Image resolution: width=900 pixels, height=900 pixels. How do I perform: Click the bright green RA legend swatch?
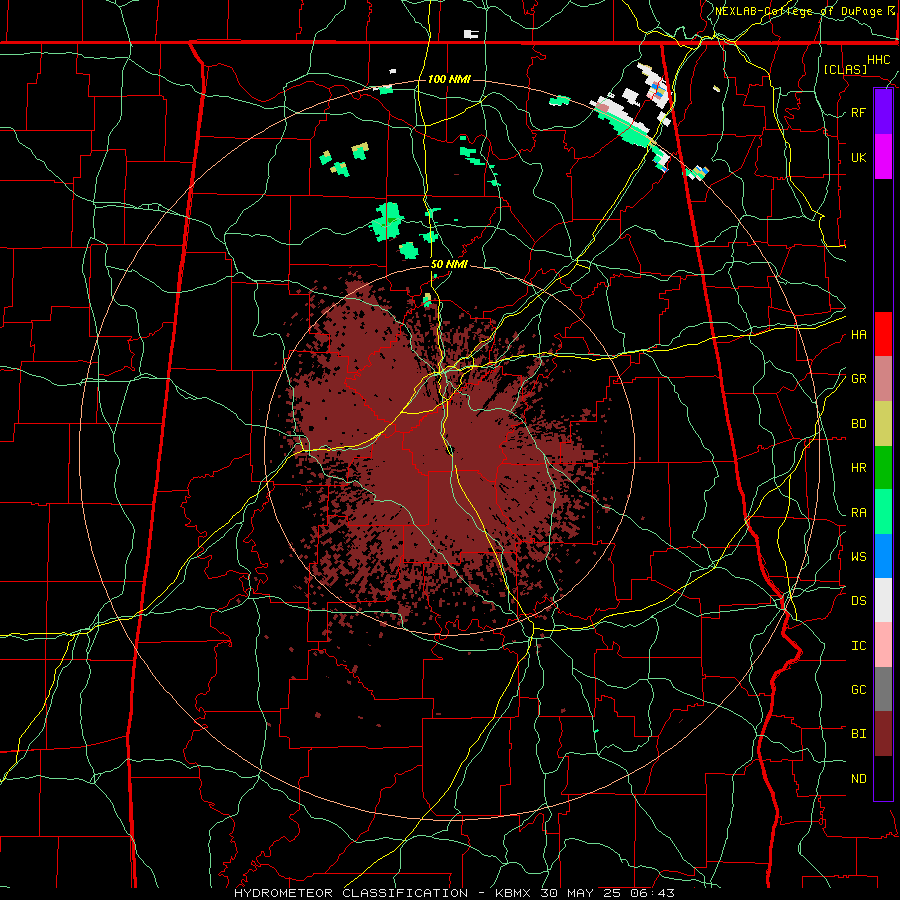pyautogui.click(x=883, y=512)
